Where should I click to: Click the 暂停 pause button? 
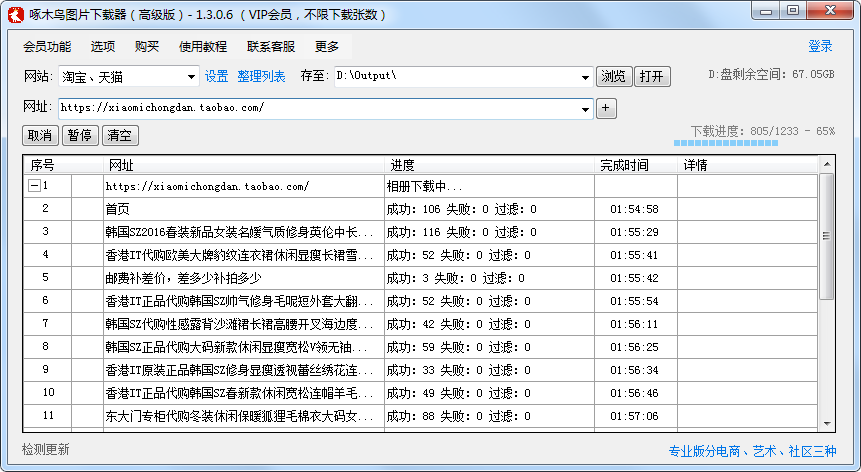79,136
